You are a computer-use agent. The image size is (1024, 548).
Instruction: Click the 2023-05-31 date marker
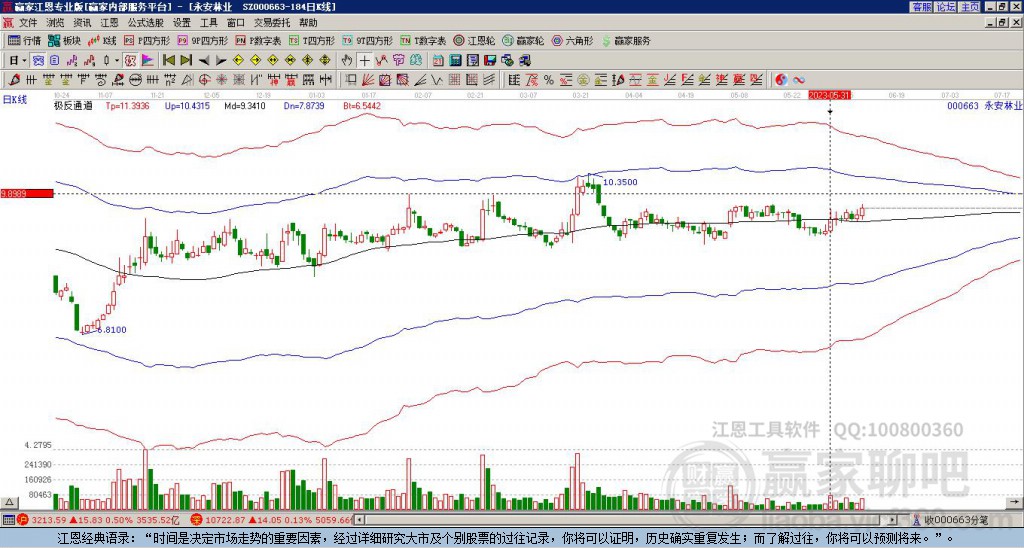coord(829,95)
